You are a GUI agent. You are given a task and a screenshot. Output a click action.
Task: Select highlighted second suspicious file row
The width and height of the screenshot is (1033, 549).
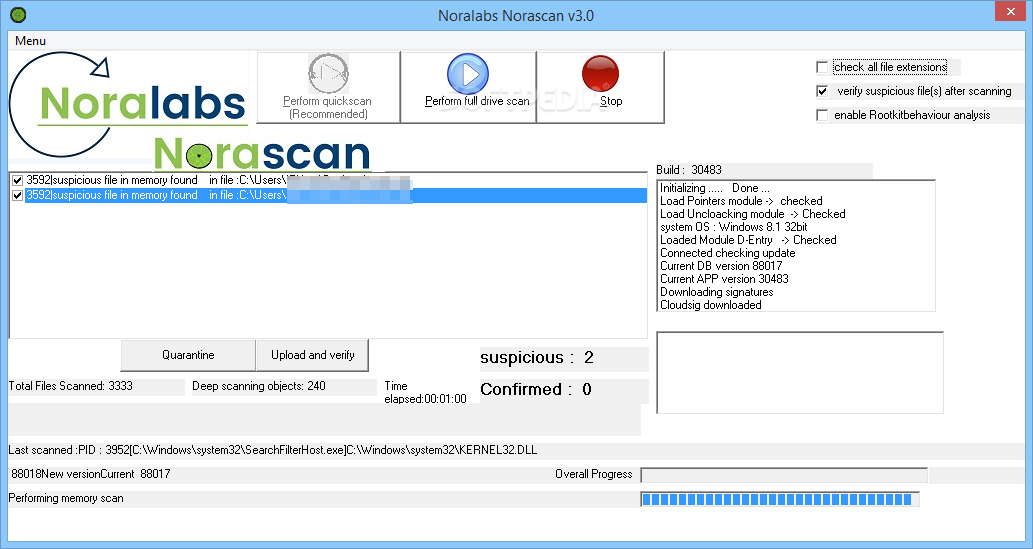tap(336, 195)
